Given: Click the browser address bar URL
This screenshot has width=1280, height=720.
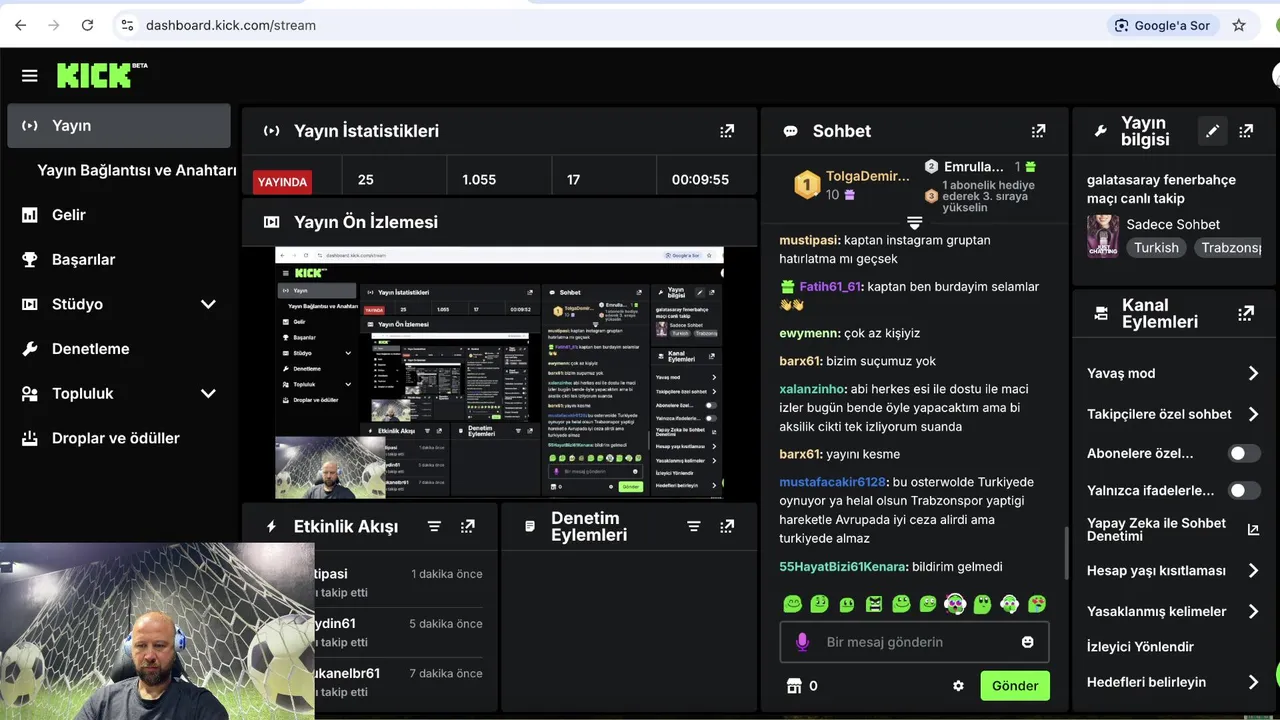Looking at the screenshot, I should click(x=231, y=25).
